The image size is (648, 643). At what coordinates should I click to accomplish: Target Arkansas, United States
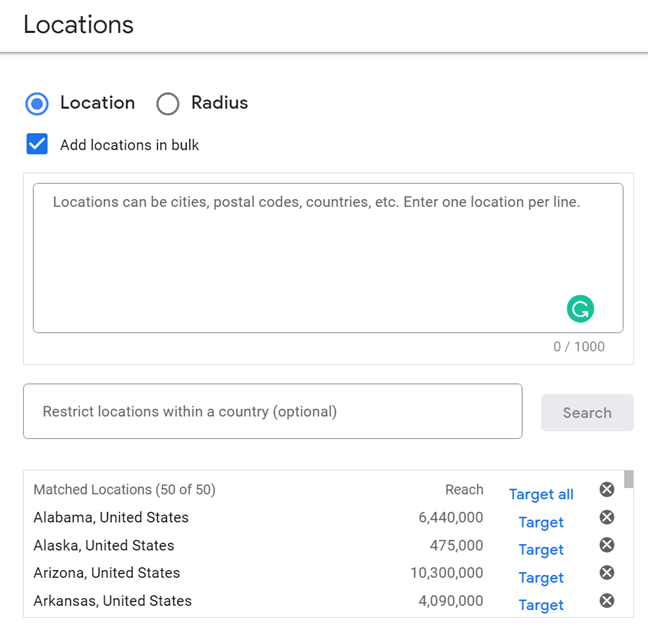tap(541, 604)
